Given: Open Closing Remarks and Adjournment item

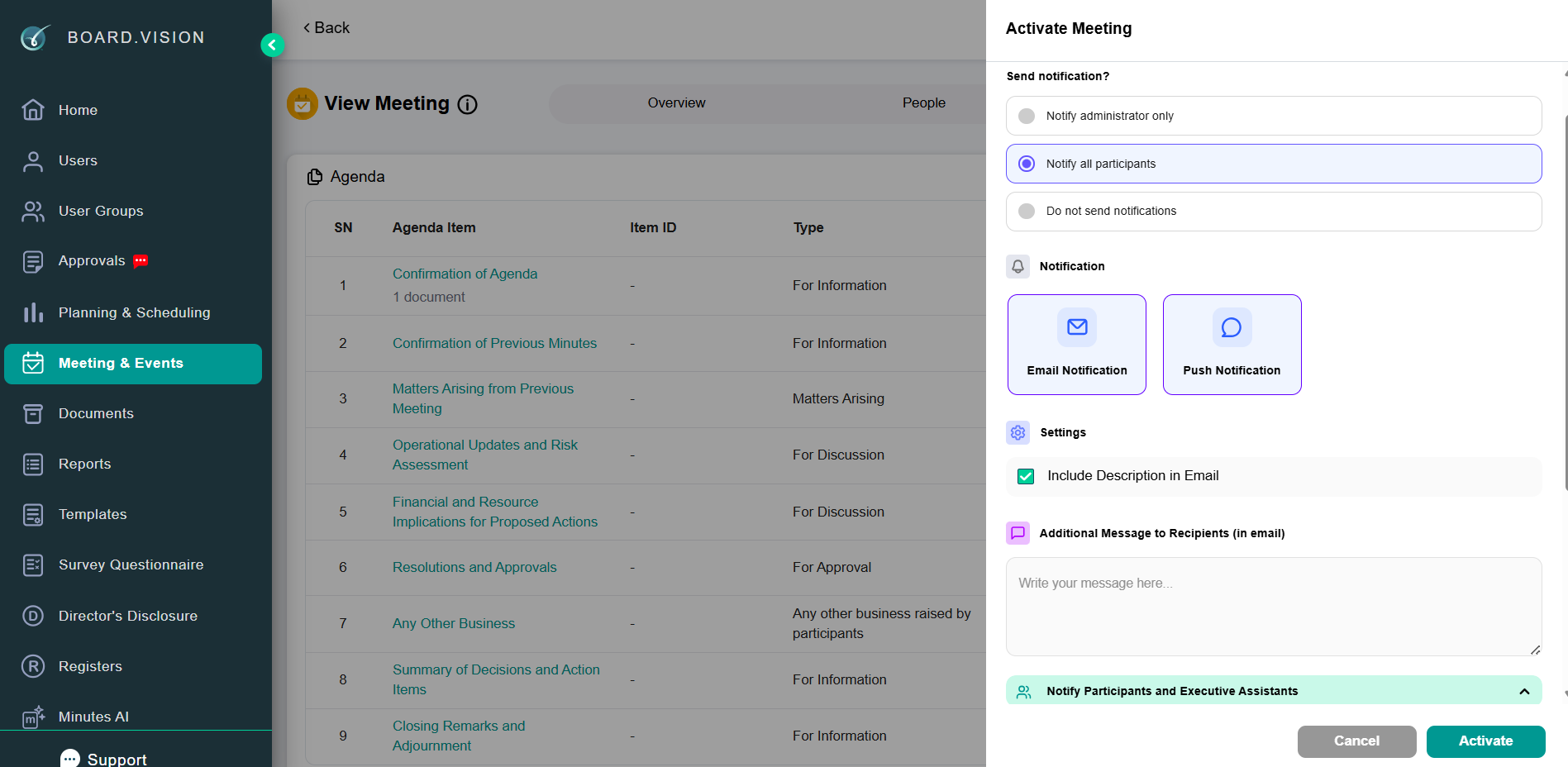Looking at the screenshot, I should pos(459,736).
